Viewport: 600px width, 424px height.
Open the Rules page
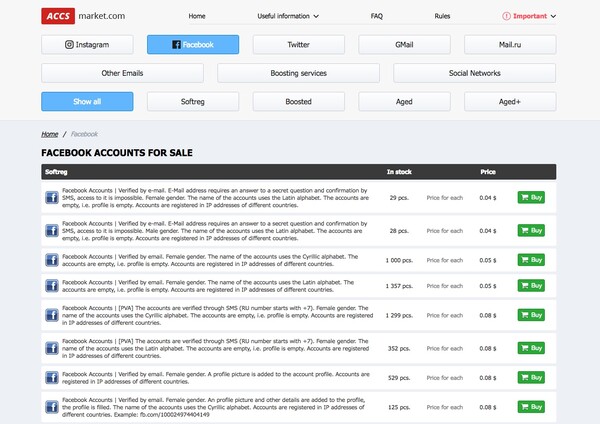(442, 16)
